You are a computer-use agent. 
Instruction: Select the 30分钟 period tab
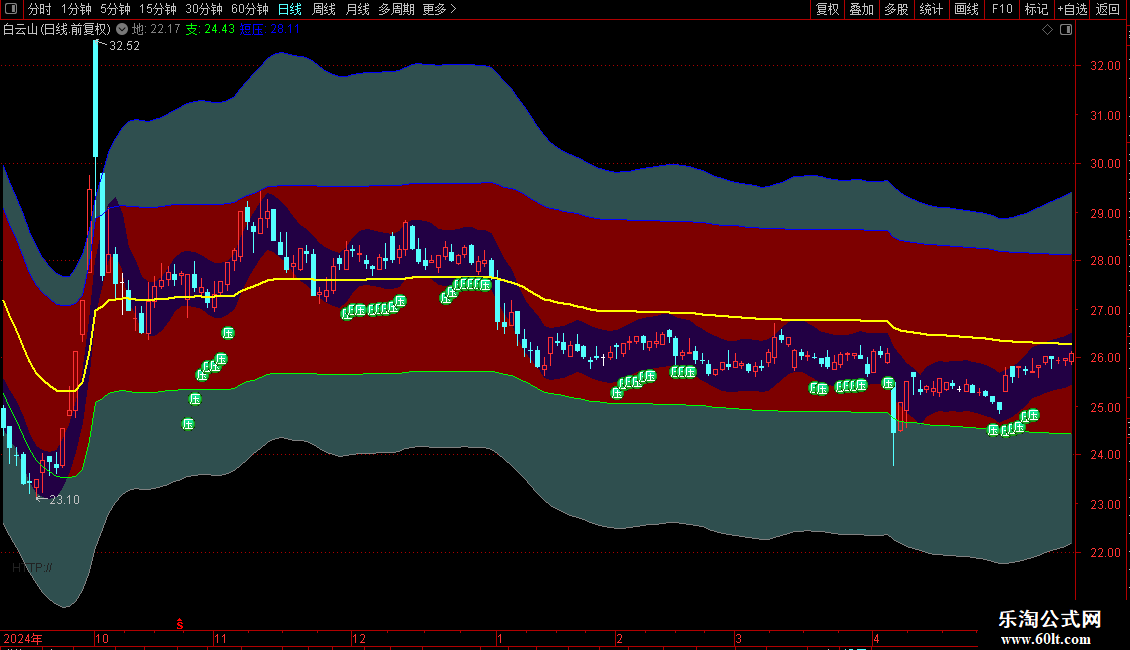[x=204, y=9]
